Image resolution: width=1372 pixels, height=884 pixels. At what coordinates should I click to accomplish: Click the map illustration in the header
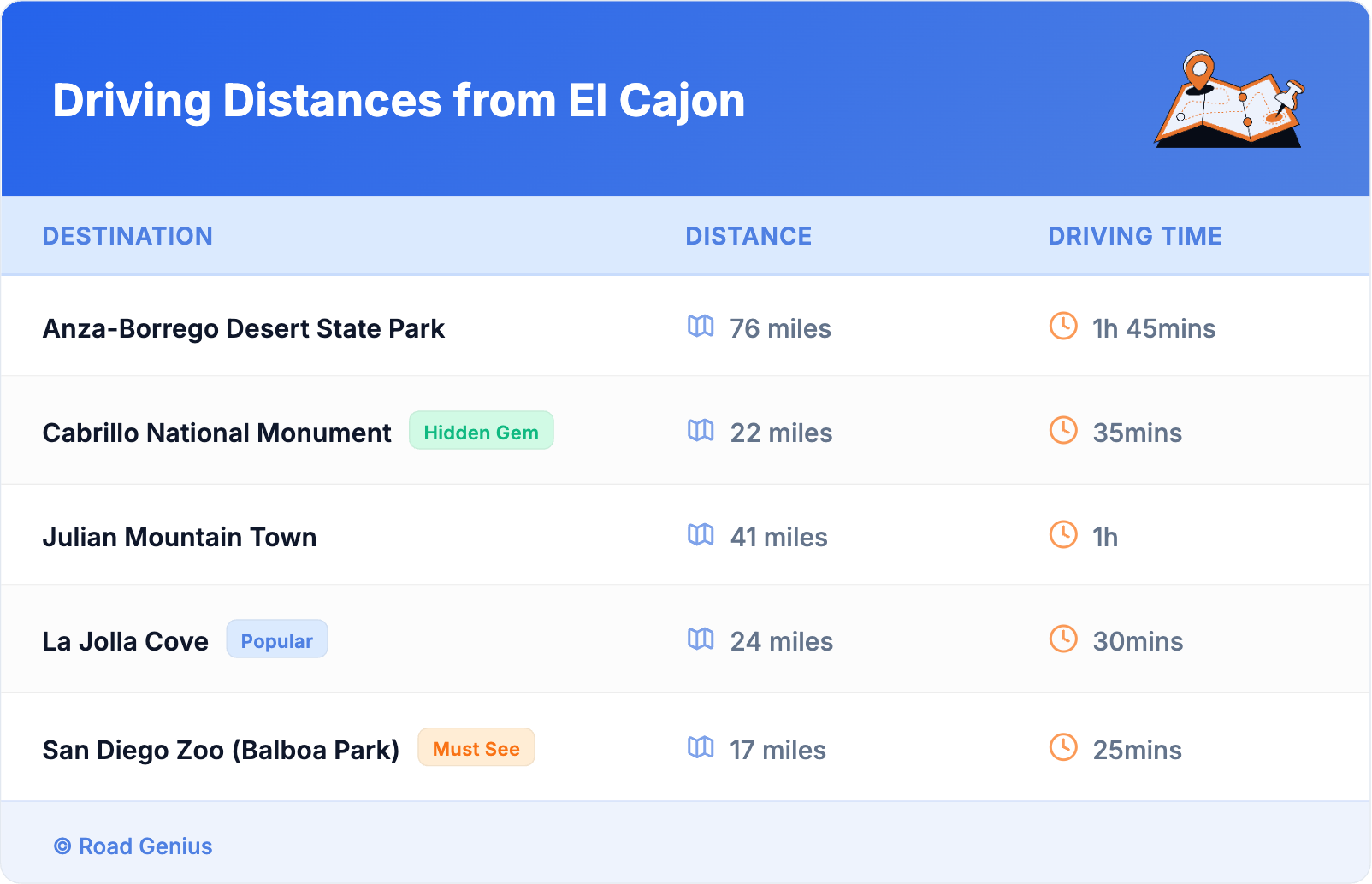tap(1229, 101)
